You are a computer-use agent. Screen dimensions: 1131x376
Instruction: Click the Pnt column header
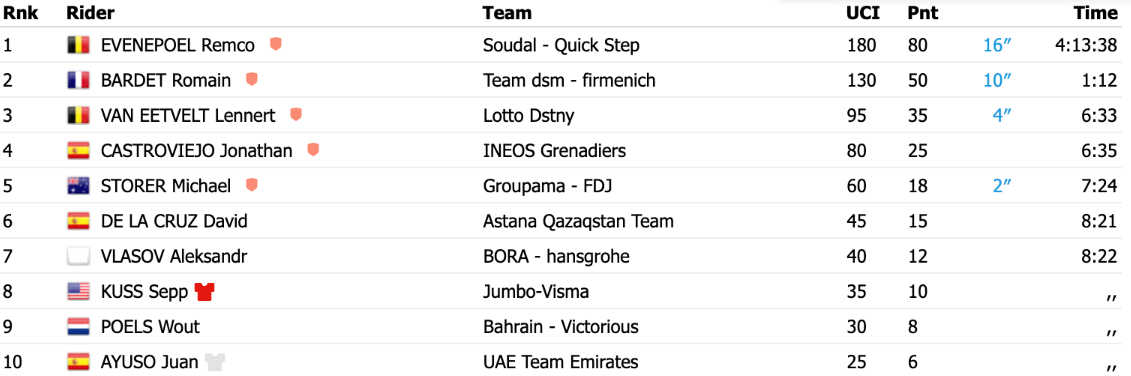point(922,13)
